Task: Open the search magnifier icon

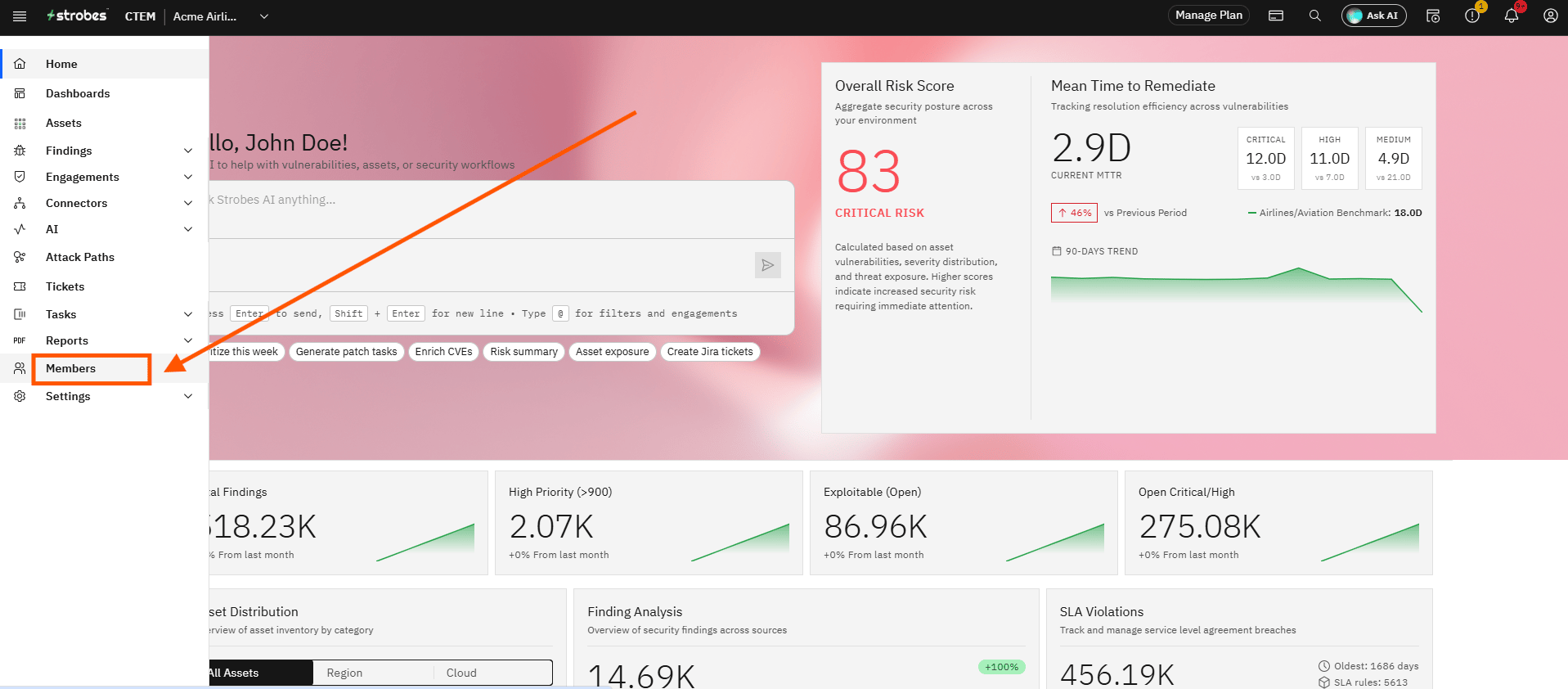Action: pos(1314,16)
